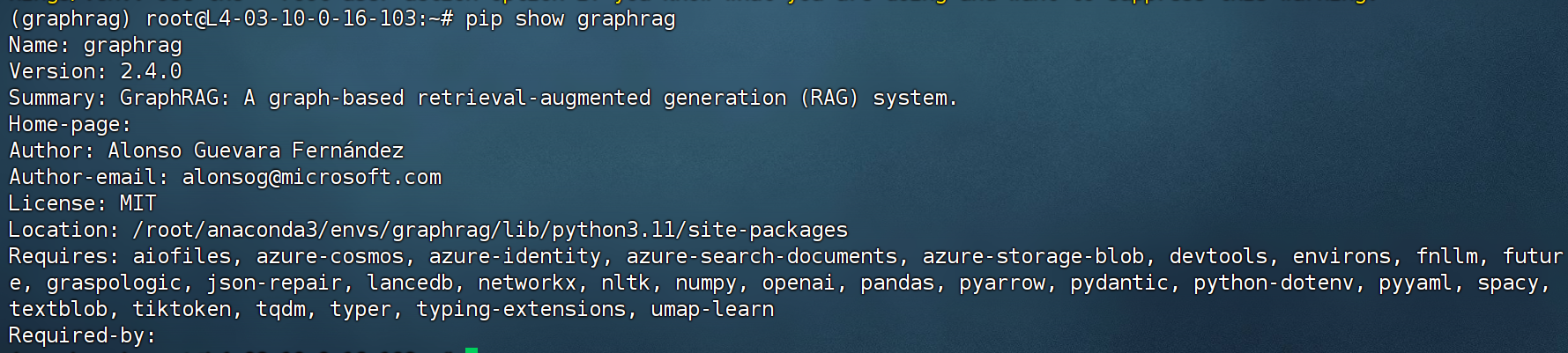Click the 'numpy' dependency
This screenshot has width=1568, height=353.
(706, 283)
